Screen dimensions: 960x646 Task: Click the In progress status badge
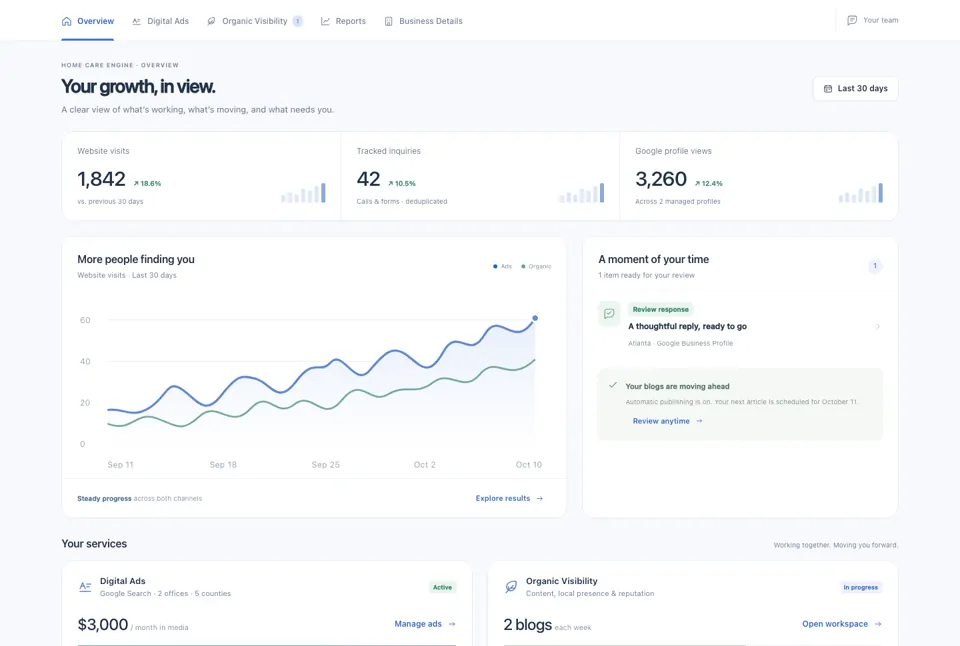coord(861,587)
